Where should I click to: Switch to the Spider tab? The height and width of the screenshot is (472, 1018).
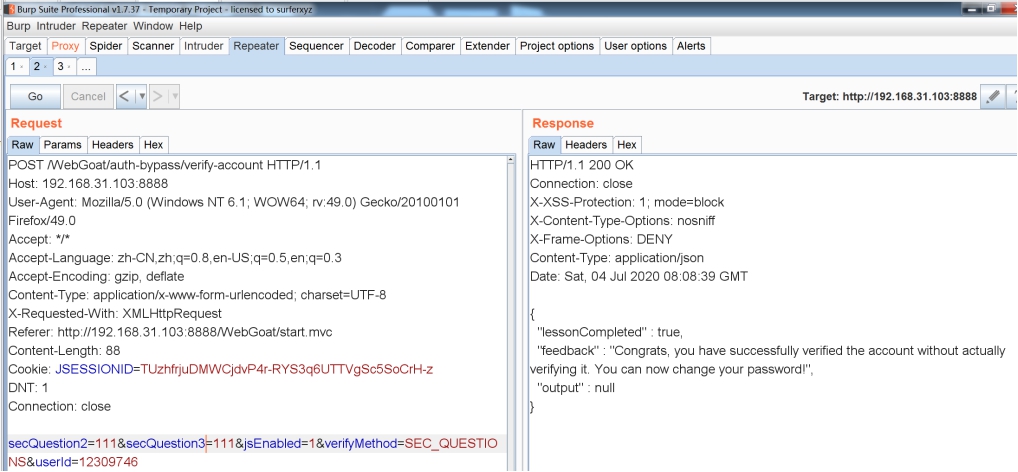[x=105, y=46]
